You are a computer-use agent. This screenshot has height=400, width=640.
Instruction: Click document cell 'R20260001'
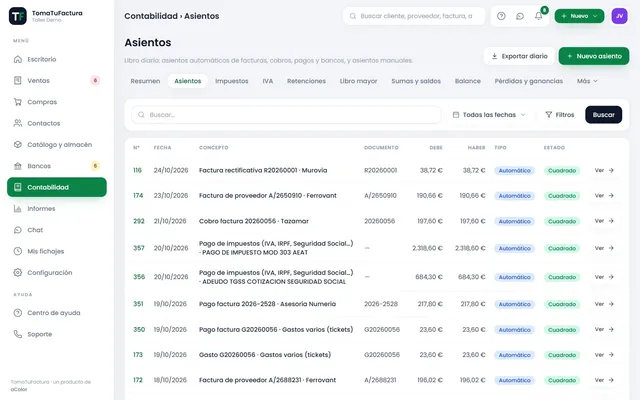tap(380, 170)
